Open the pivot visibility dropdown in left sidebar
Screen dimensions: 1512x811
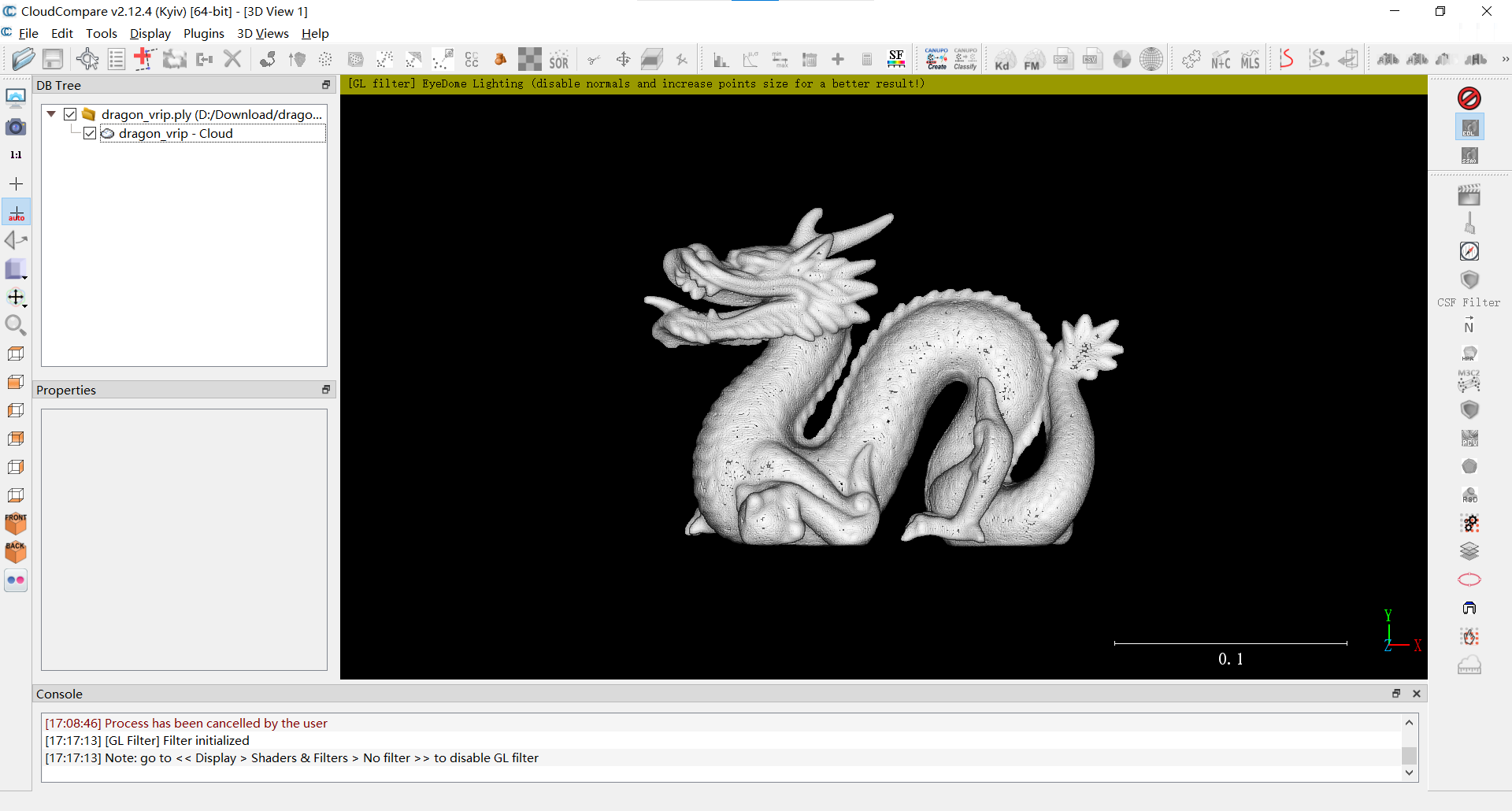point(16,298)
